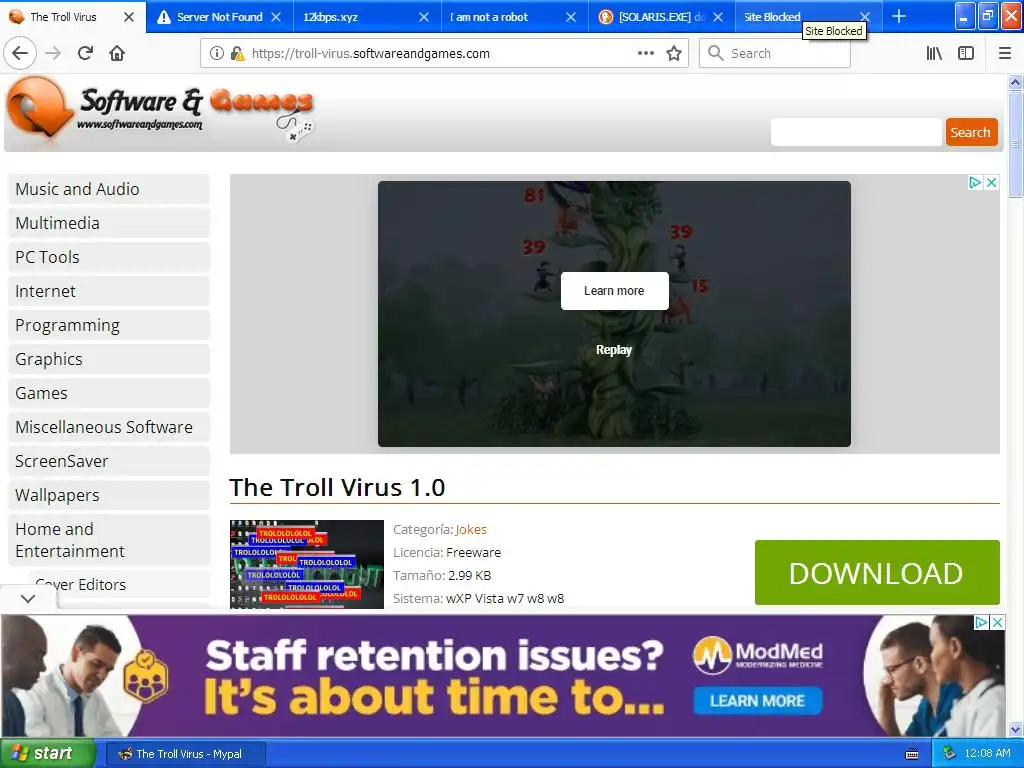Open the Windows start menu
1024x768 pixels.
[x=48, y=754]
